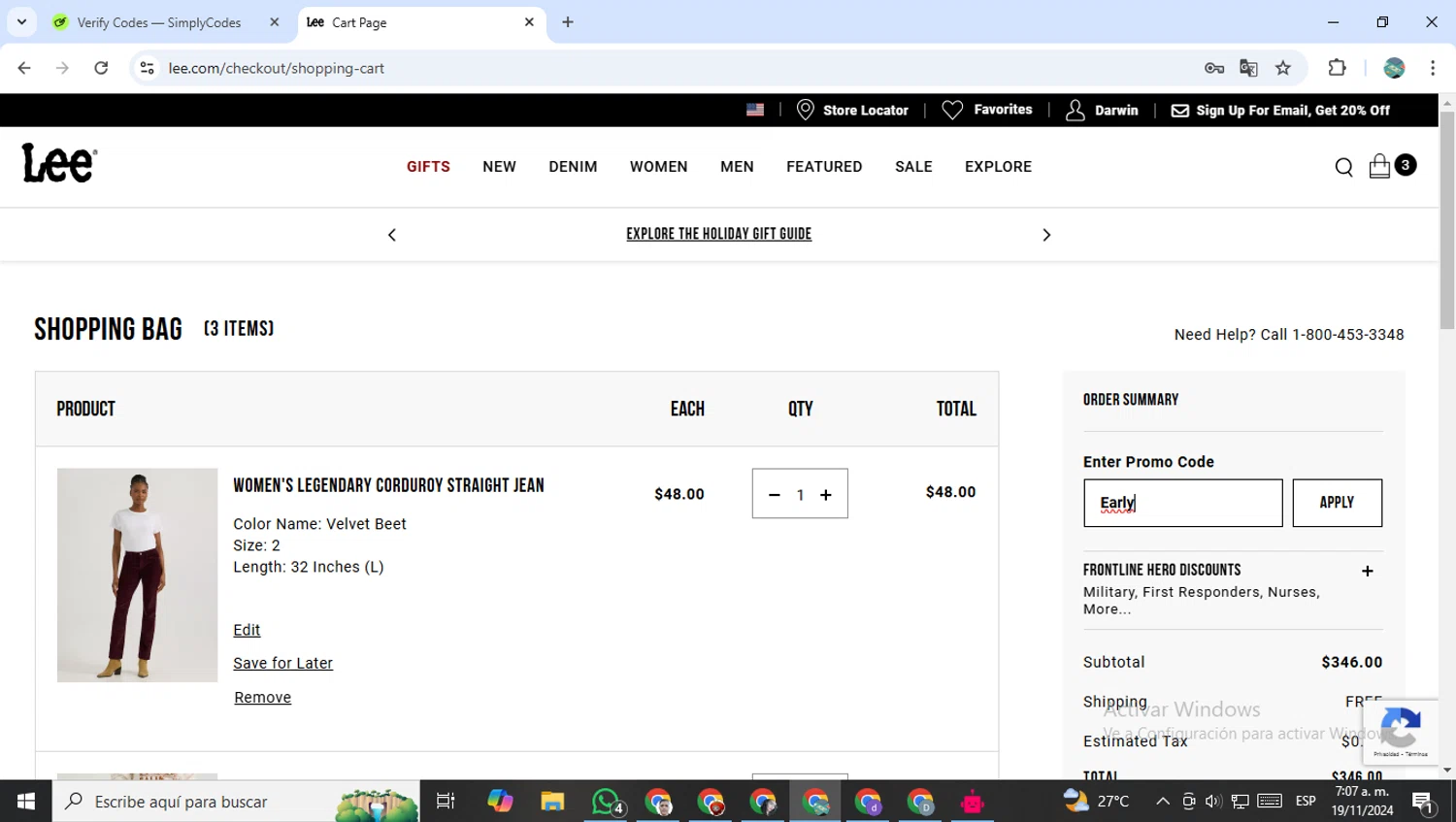The image size is (1456, 822).
Task: Open Store Locator pin icon link
Action: pyautogui.click(x=805, y=110)
